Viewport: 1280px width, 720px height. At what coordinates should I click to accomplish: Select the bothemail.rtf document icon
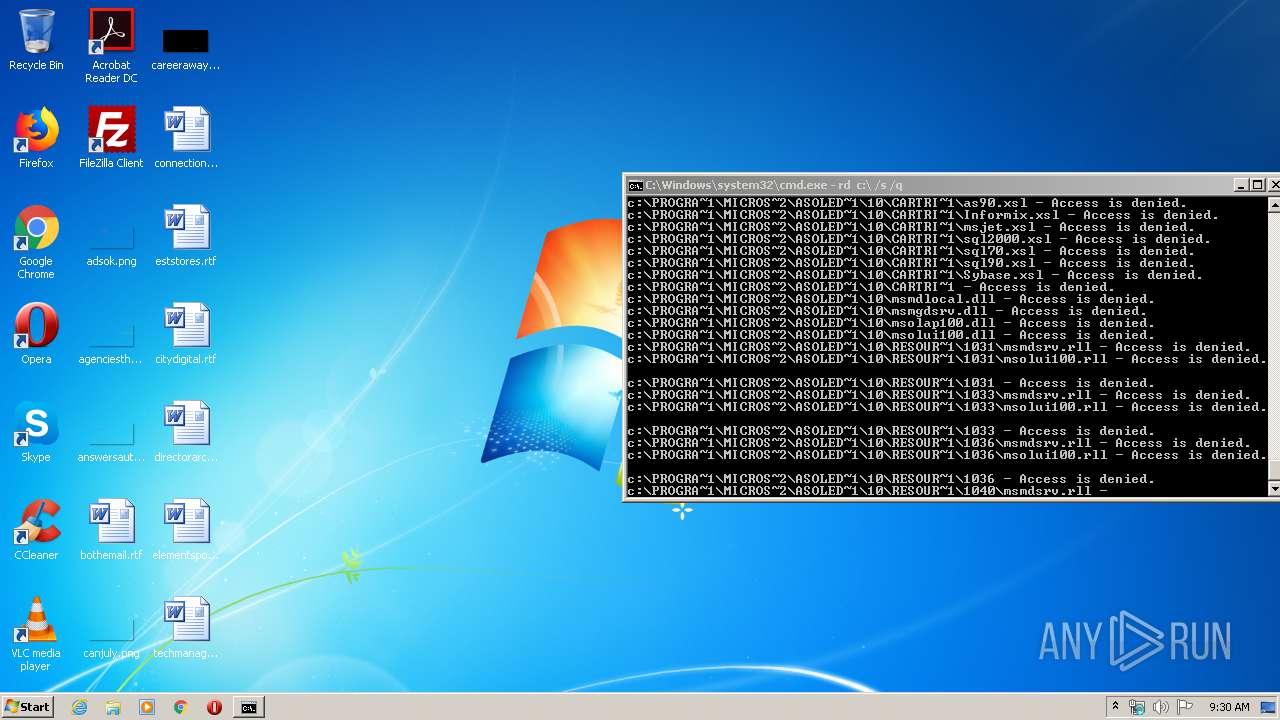[111, 531]
